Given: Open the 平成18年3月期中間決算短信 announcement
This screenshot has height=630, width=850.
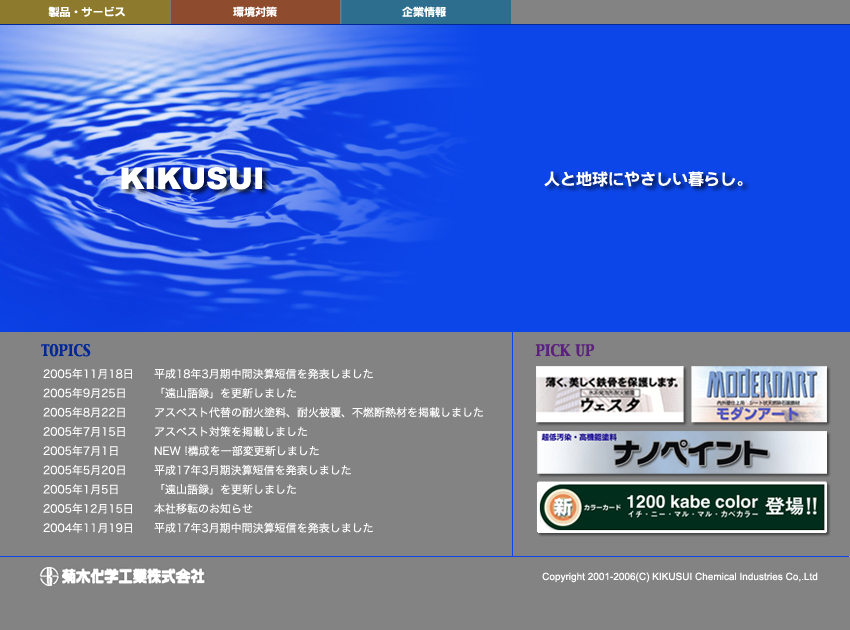Looking at the screenshot, I should pyautogui.click(x=263, y=374).
